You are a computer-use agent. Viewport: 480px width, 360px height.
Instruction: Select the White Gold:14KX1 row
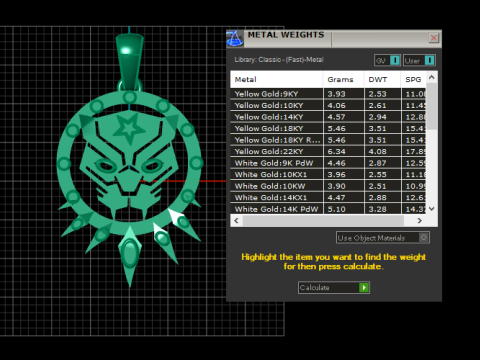328,198
